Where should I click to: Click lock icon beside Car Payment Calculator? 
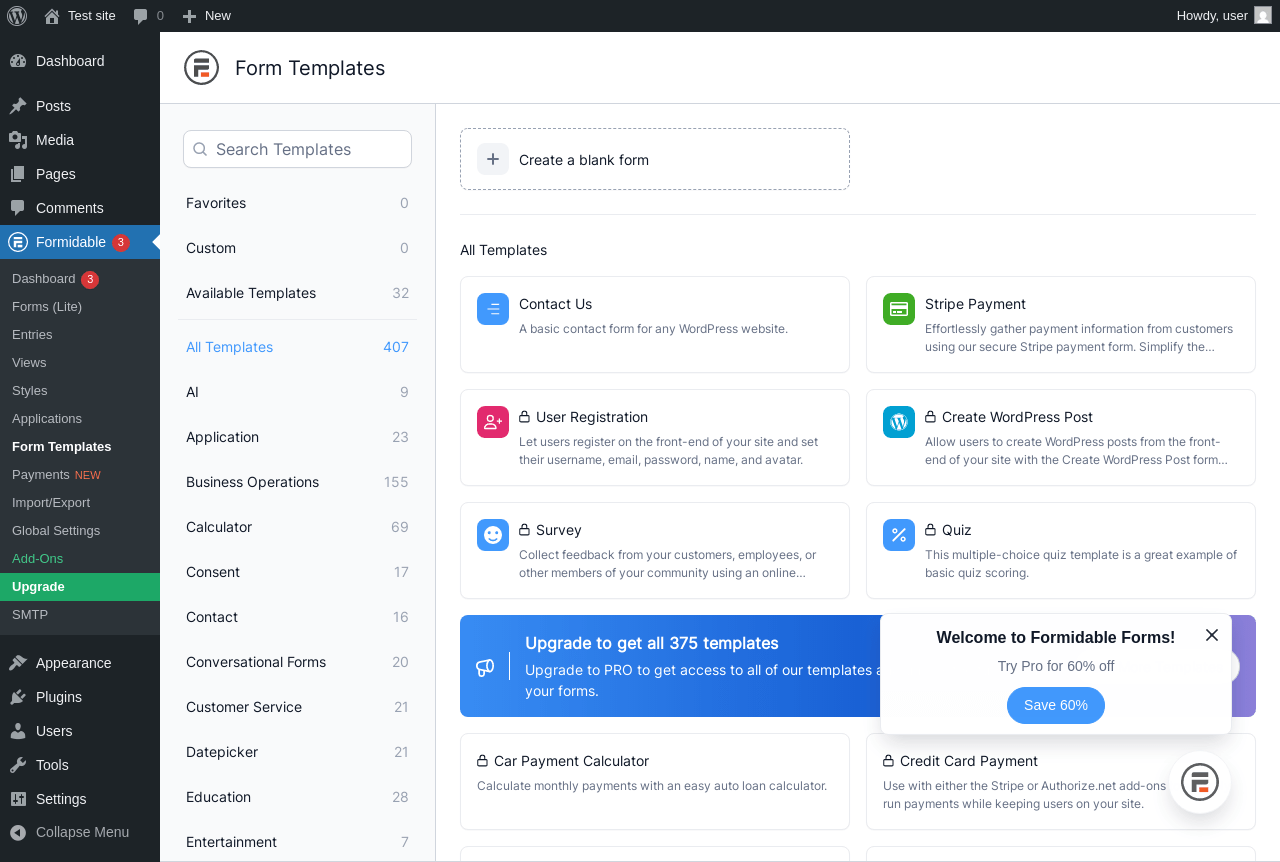point(483,761)
